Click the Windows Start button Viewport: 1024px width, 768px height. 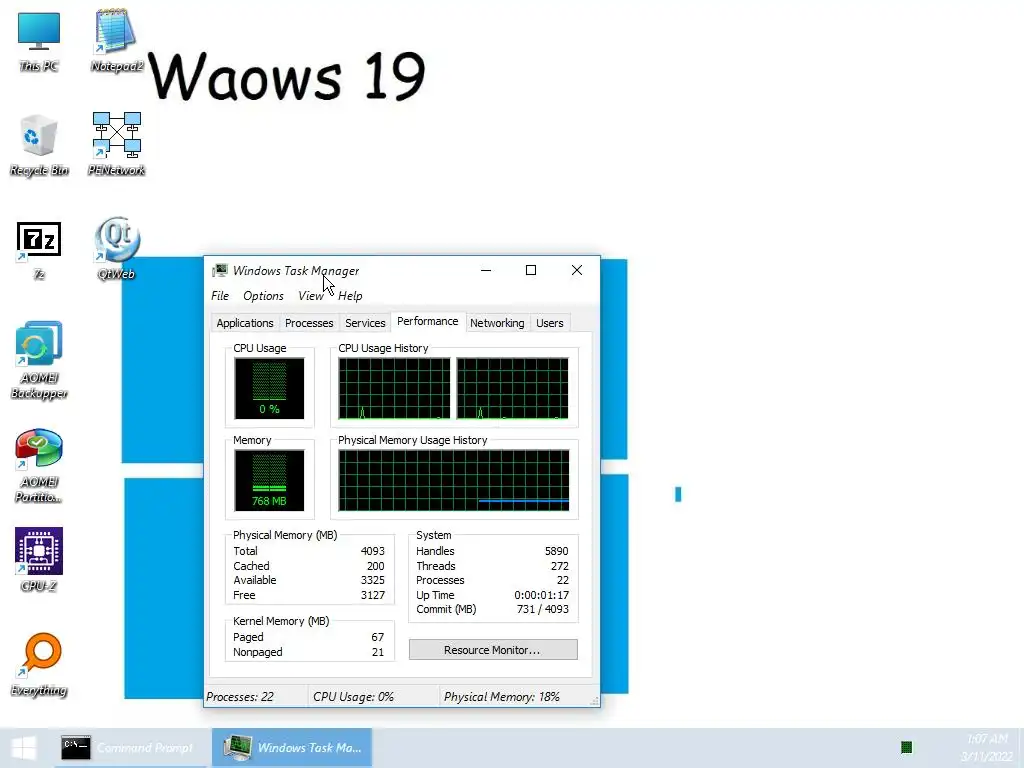pos(24,748)
